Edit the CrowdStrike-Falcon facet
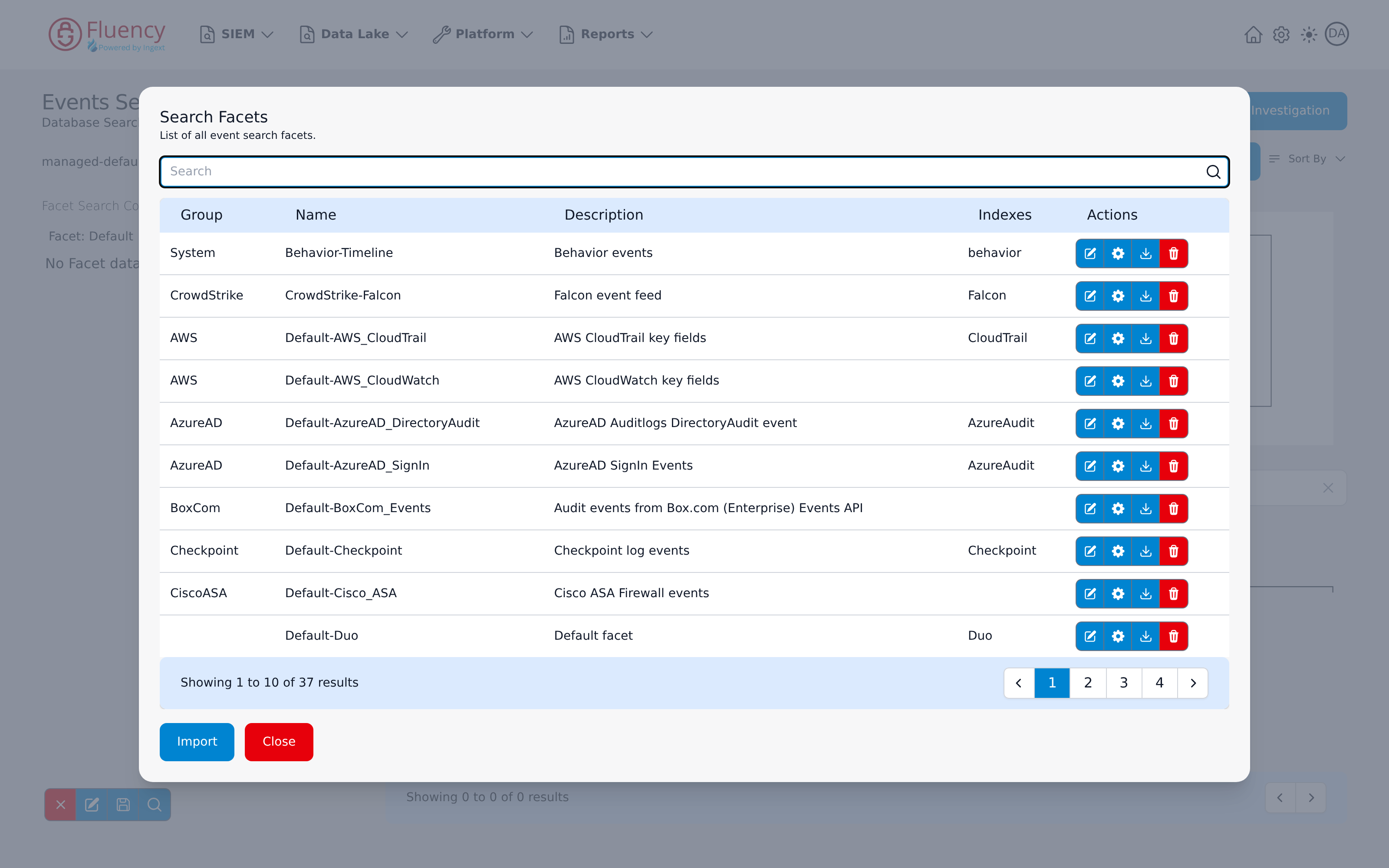The image size is (1389, 868). [x=1090, y=296]
